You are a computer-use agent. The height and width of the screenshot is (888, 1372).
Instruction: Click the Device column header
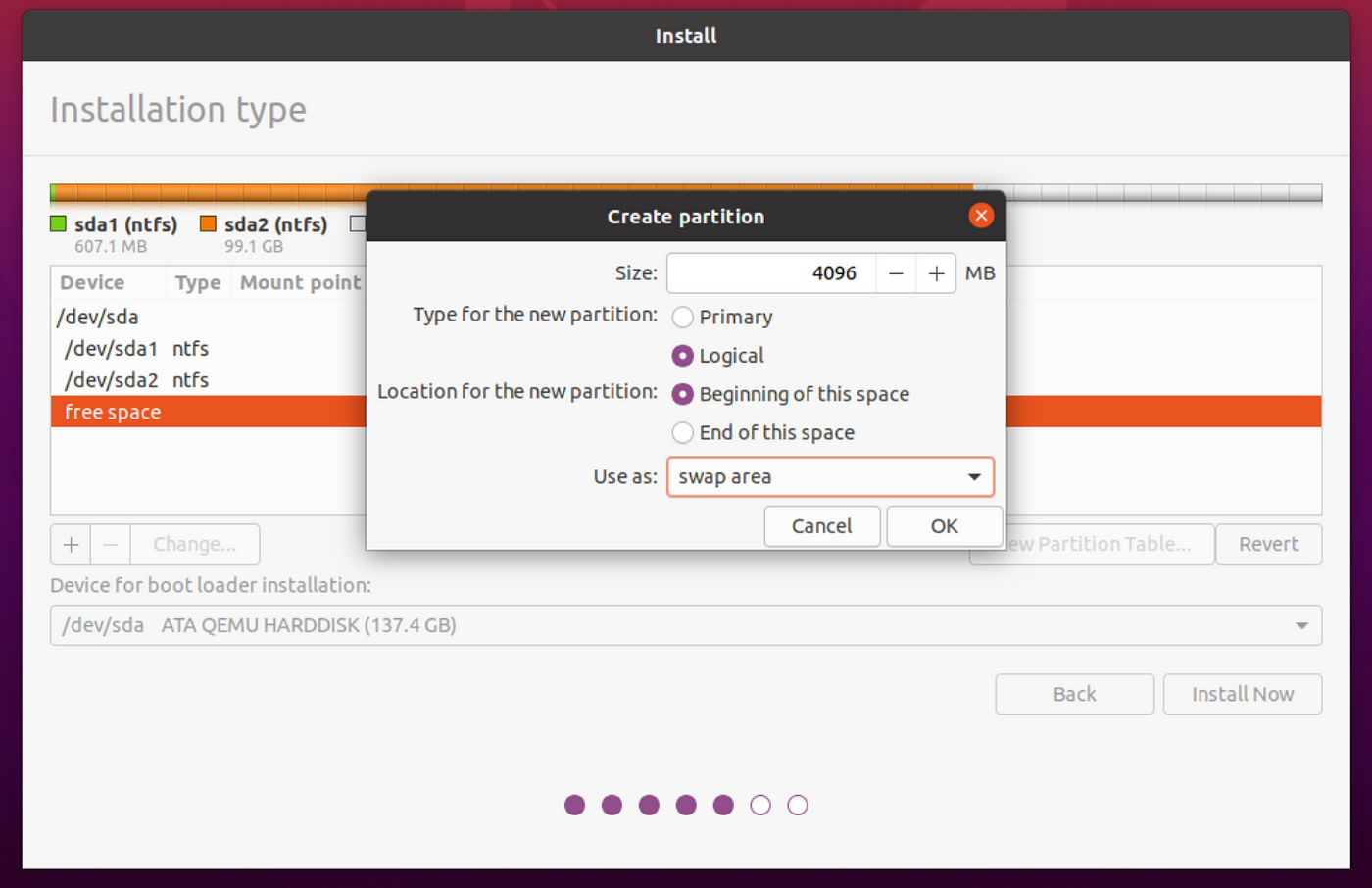tap(92, 283)
